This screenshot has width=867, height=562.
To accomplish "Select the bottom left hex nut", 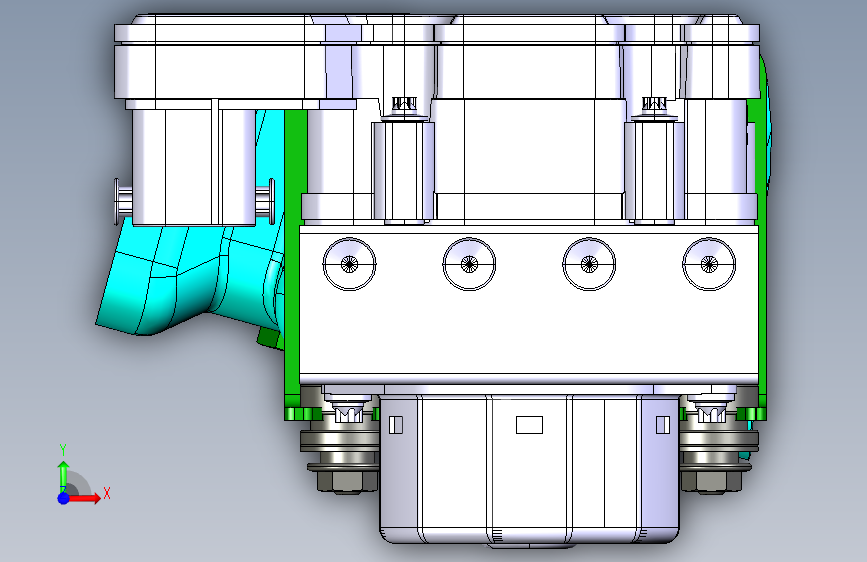I will [x=347, y=482].
